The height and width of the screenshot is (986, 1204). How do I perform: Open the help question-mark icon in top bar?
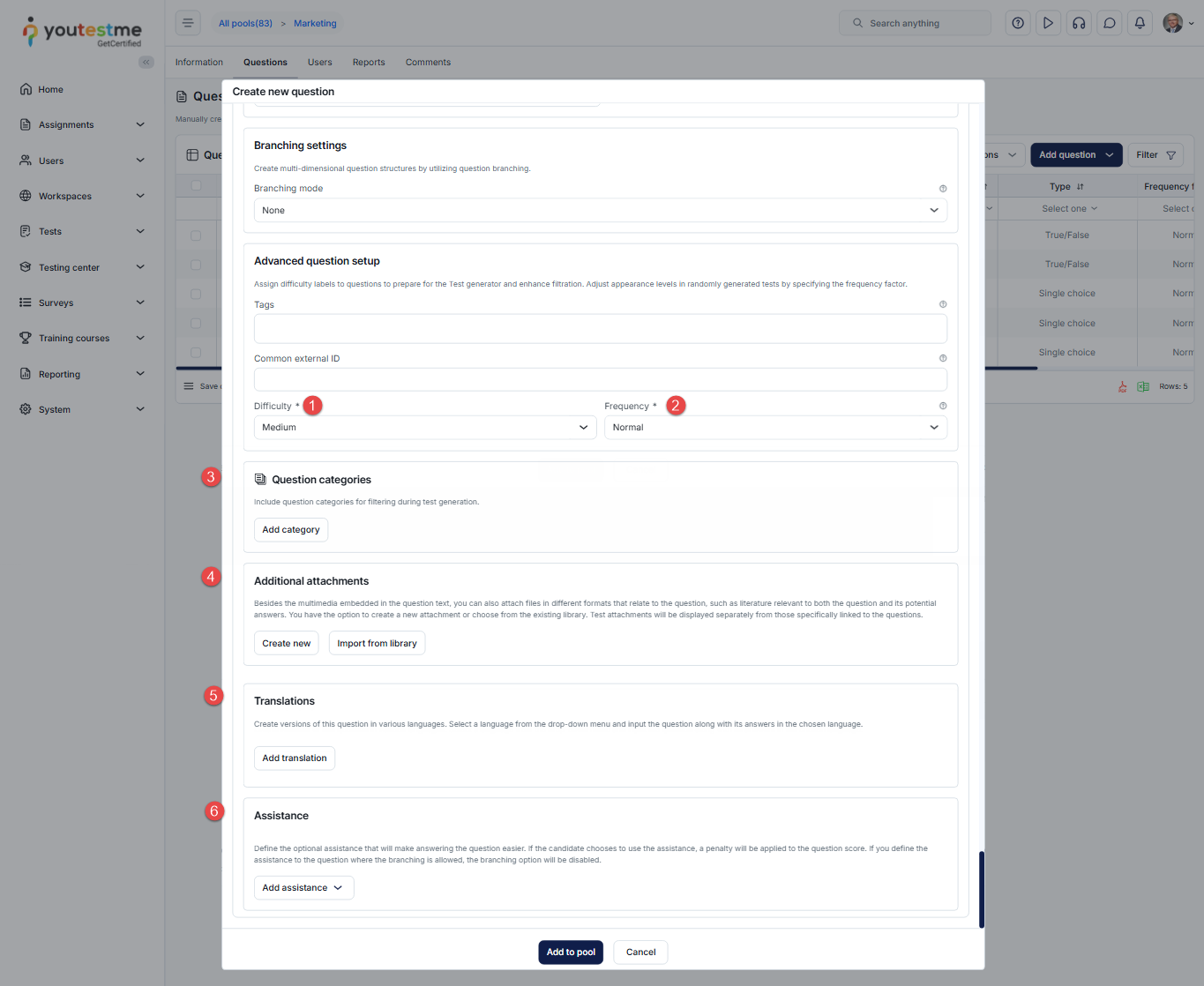point(1018,23)
